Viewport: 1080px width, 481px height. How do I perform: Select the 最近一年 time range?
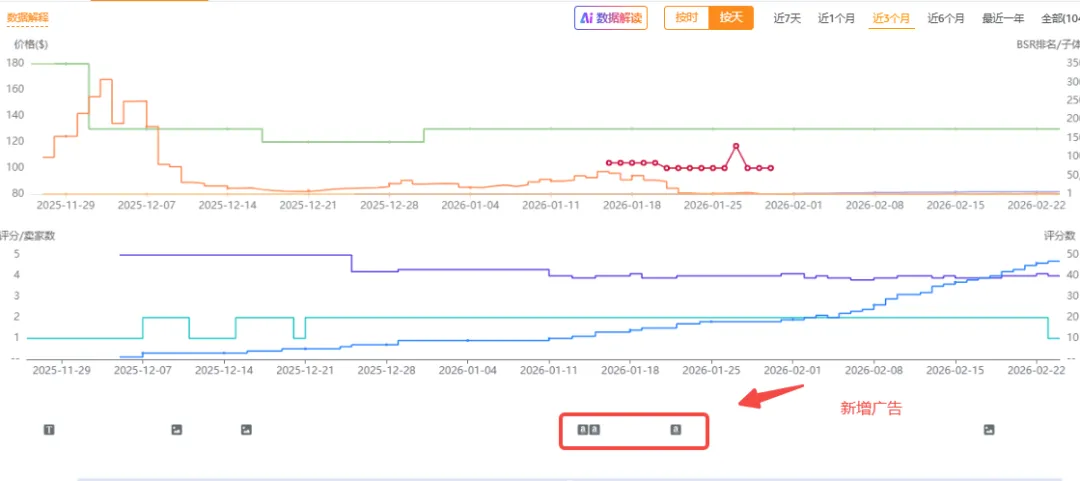(1003, 18)
